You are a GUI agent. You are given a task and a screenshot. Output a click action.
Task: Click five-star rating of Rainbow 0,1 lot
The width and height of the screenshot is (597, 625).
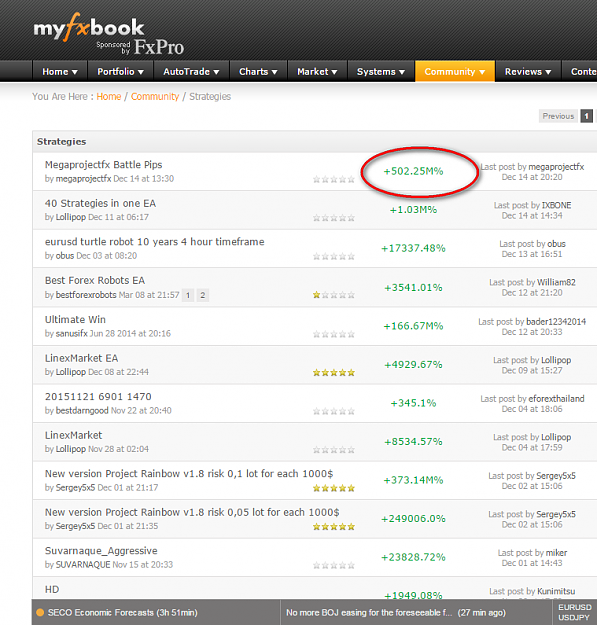click(x=334, y=488)
